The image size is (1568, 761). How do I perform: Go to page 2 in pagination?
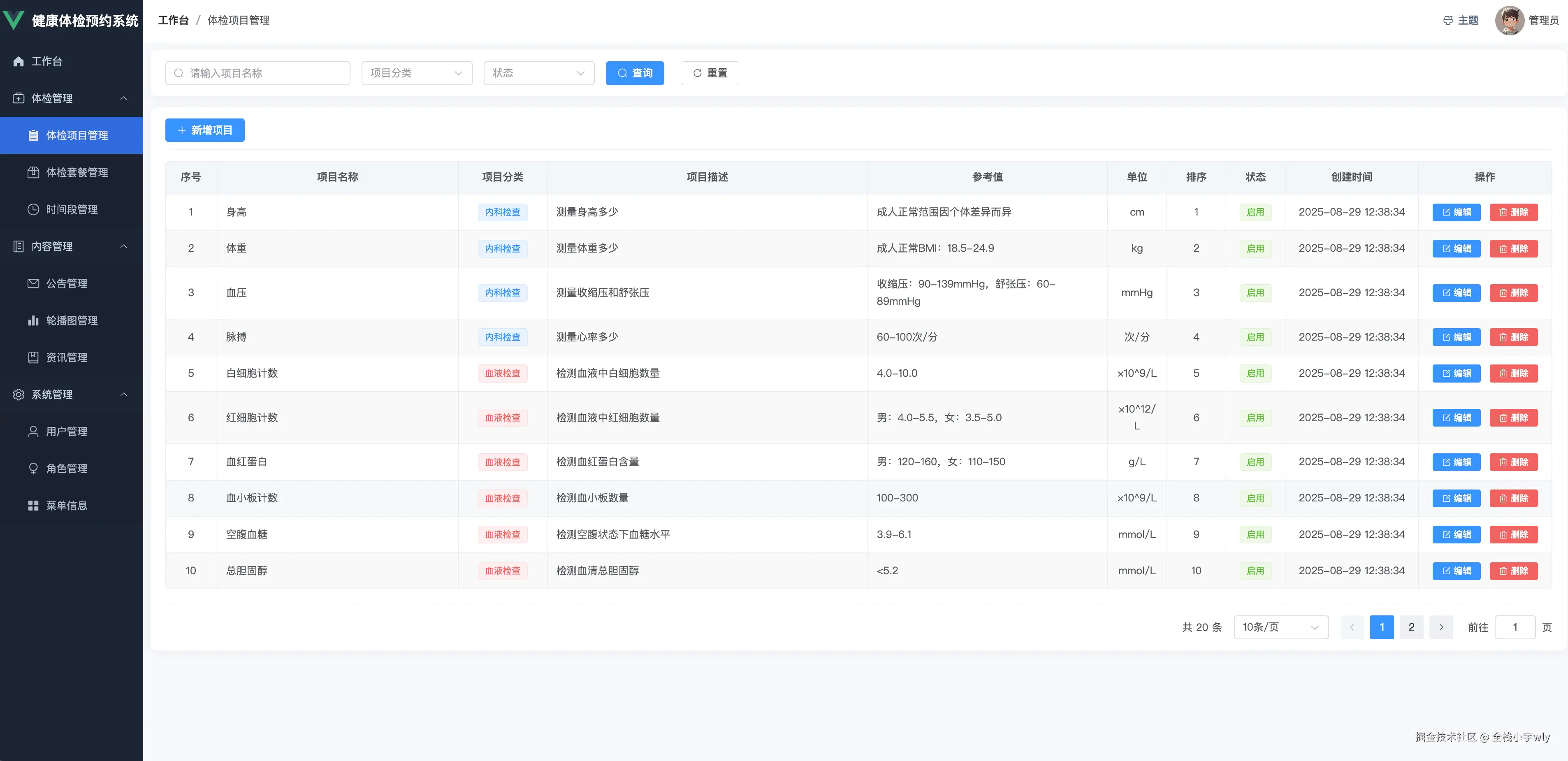1411,627
